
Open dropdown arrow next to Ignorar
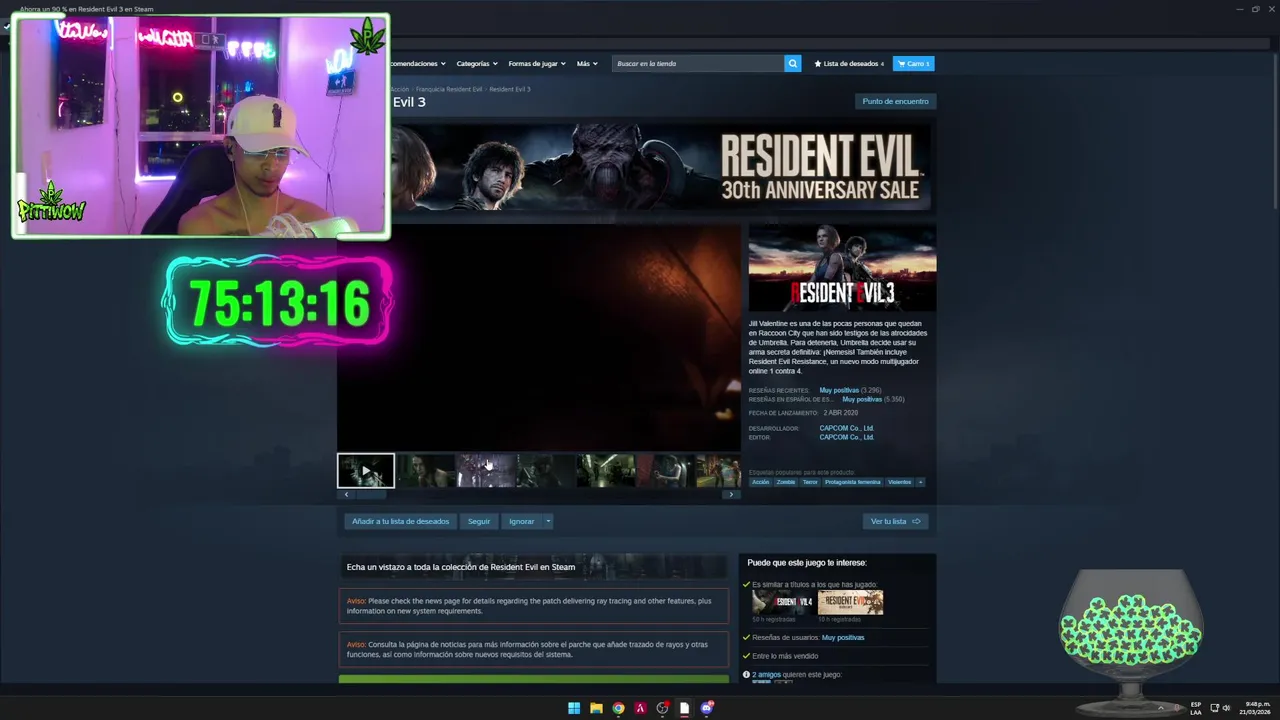pos(548,521)
